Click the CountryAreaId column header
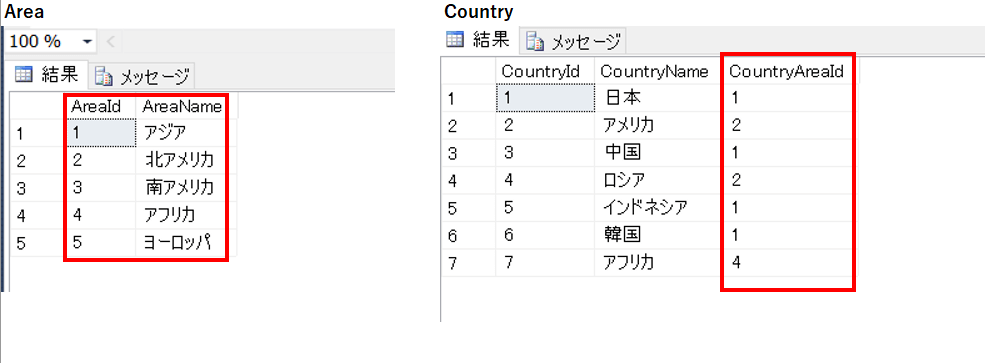 pyautogui.click(x=787, y=72)
